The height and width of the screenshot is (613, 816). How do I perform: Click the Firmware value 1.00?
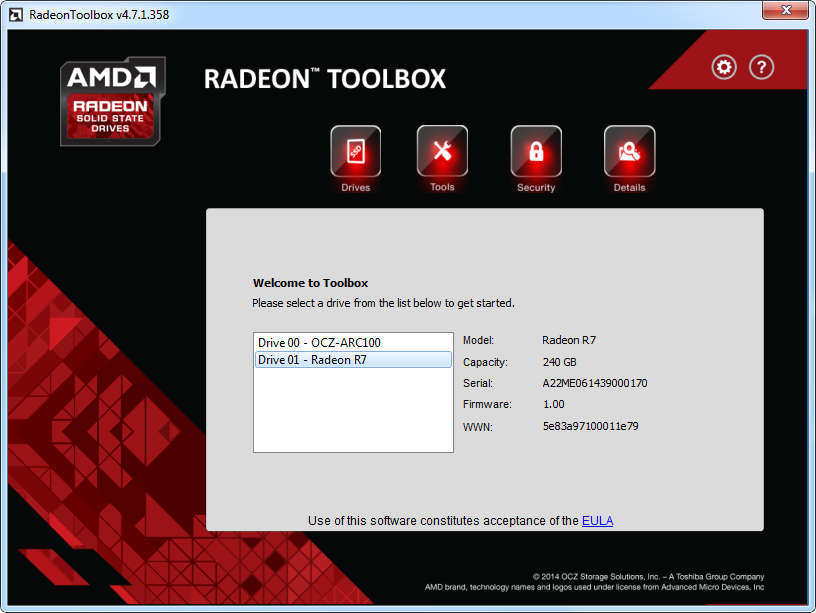[x=554, y=404]
